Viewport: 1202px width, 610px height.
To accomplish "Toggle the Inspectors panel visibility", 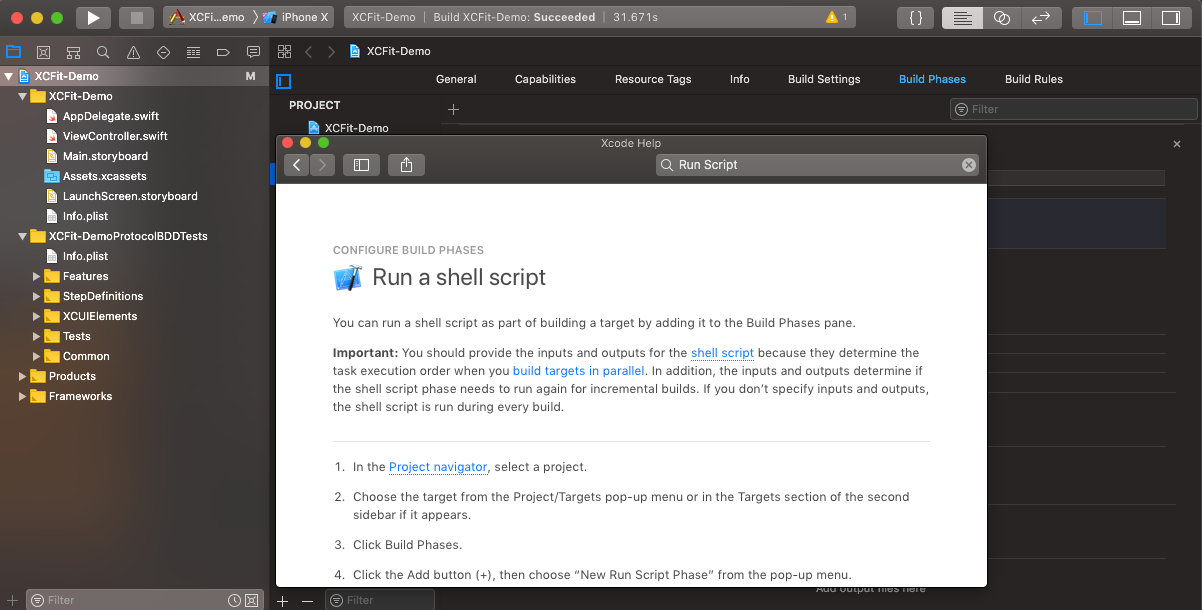I will click(x=1169, y=17).
